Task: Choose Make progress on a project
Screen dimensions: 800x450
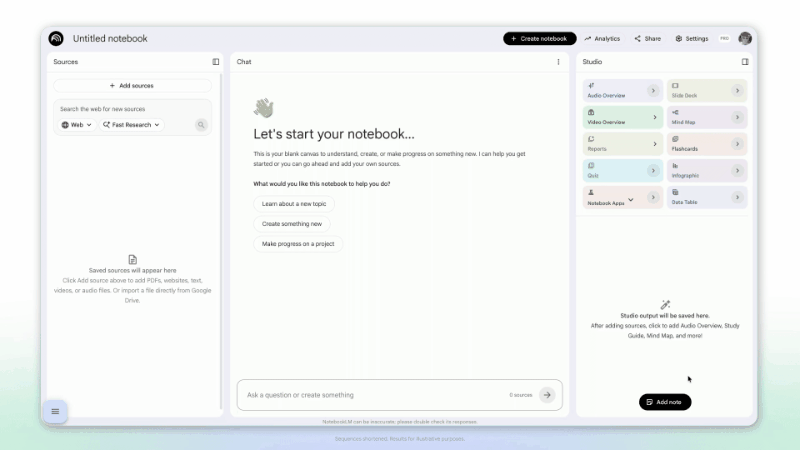Action: [x=298, y=244]
